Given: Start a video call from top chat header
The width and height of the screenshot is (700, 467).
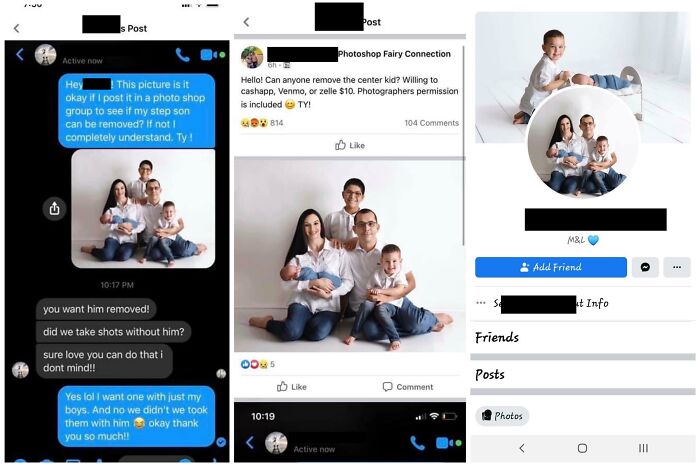Looking at the screenshot, I should click(x=209, y=55).
